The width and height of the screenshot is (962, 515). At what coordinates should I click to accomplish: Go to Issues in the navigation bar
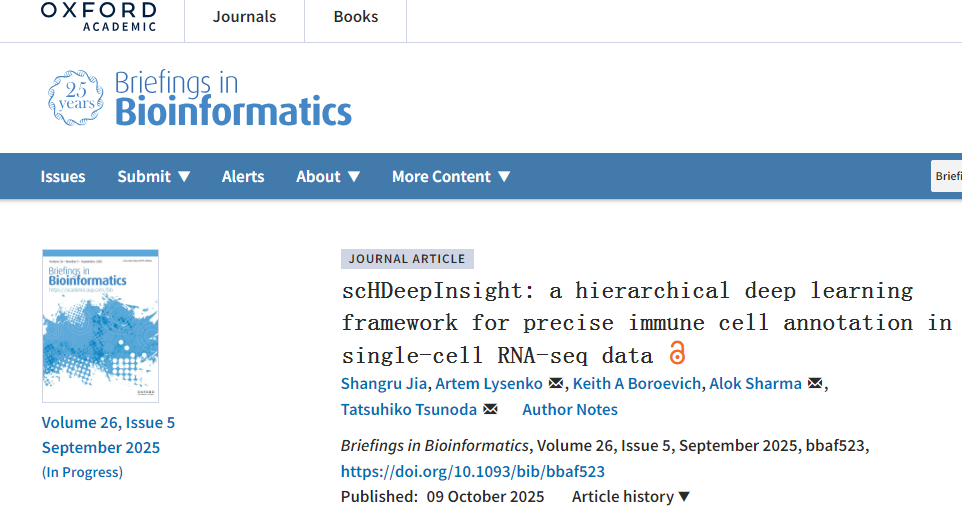63,176
